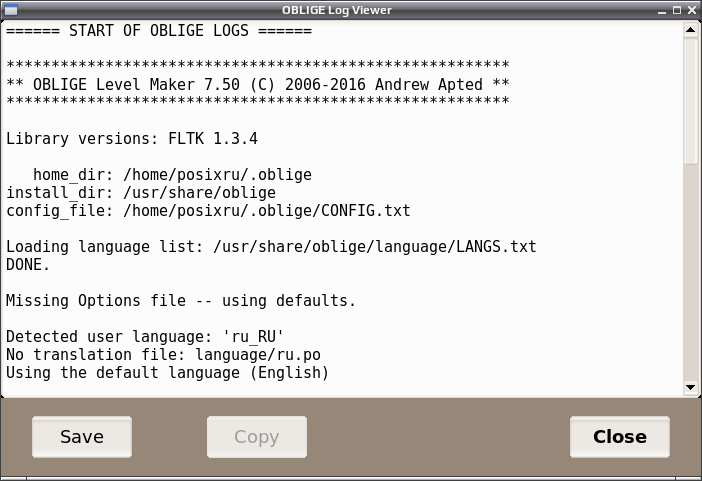702x481 pixels.
Task: Click the 'DONE.' line
Action: coord(28,265)
